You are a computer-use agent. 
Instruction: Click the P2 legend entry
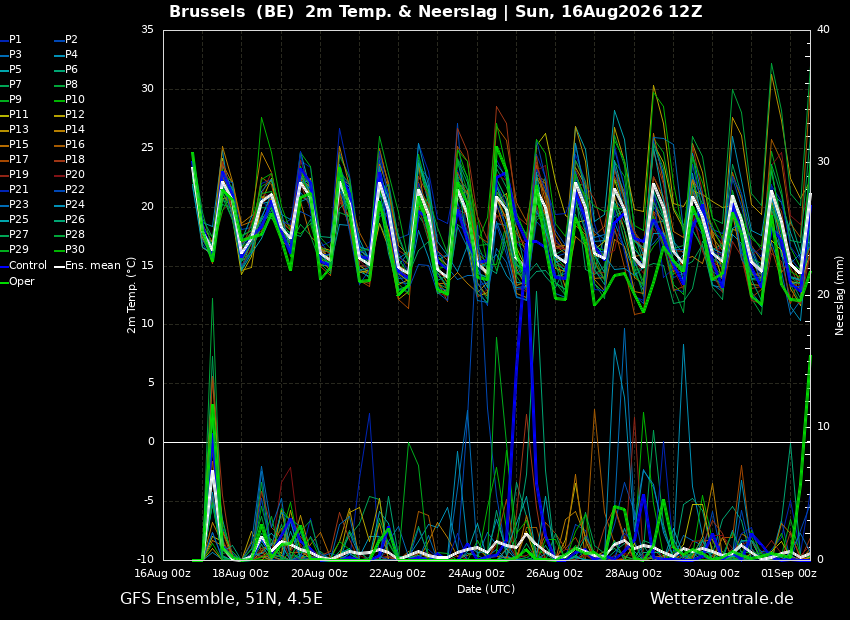[x=66, y=40]
